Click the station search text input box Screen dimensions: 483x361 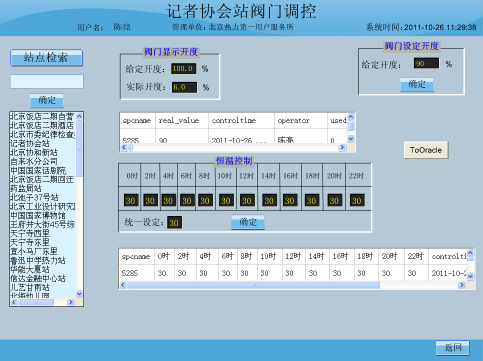point(47,82)
